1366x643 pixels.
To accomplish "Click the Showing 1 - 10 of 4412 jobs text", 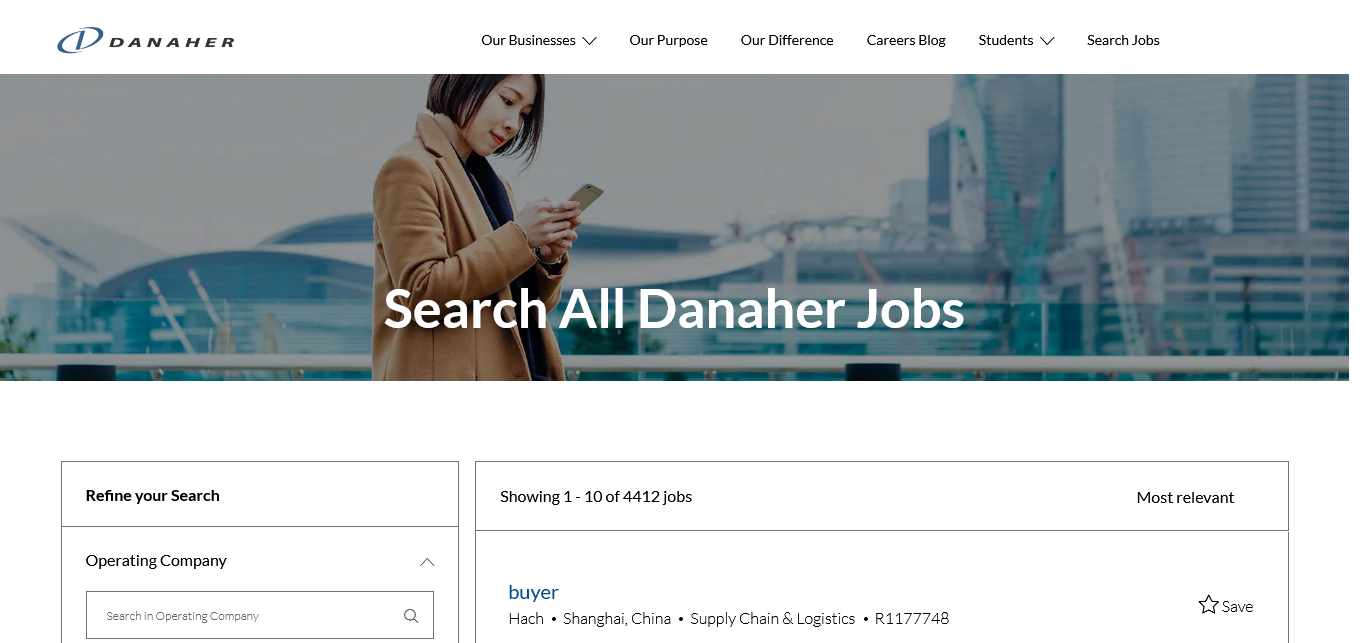I will [596, 497].
